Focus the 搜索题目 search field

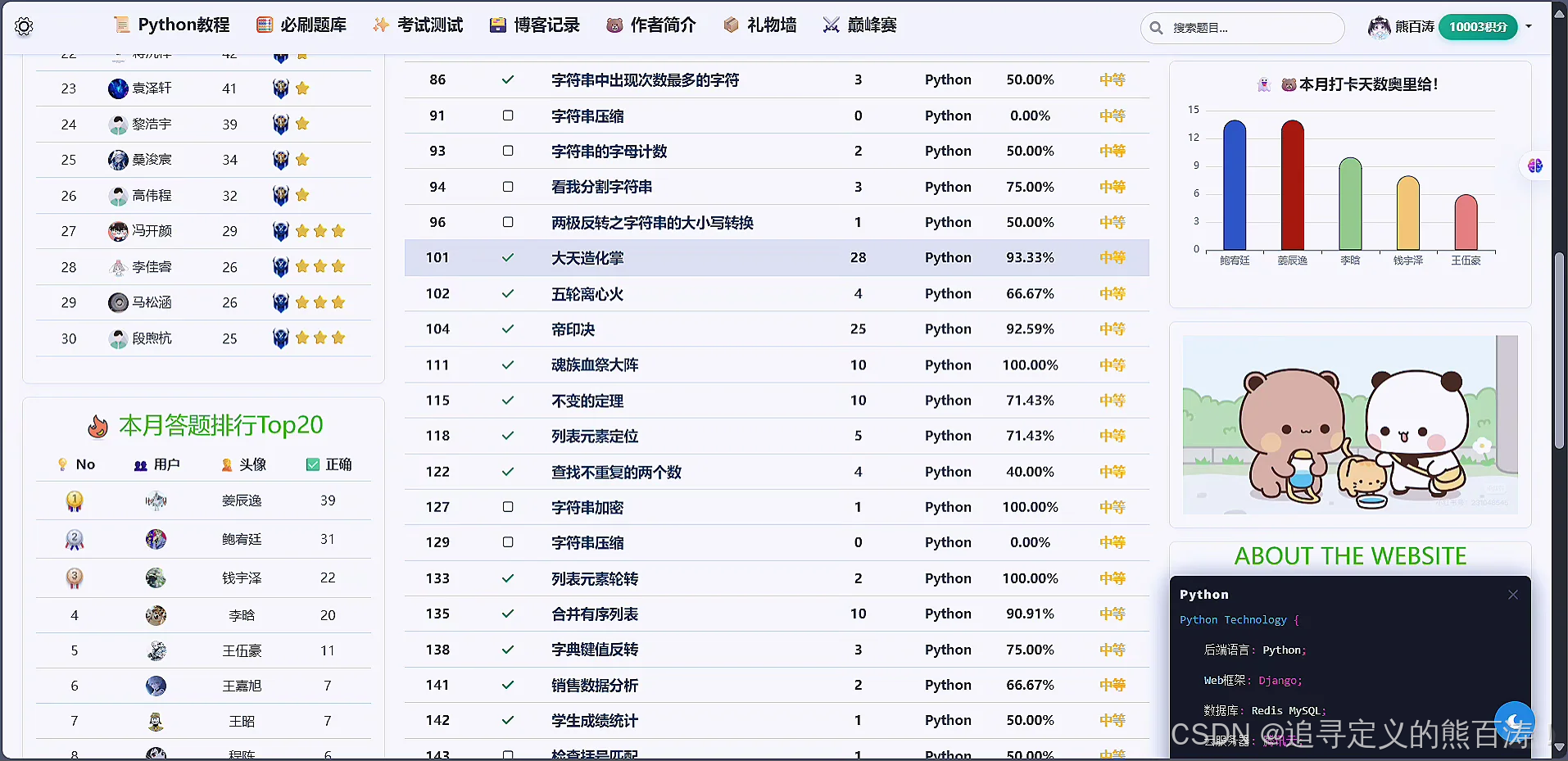(1242, 28)
